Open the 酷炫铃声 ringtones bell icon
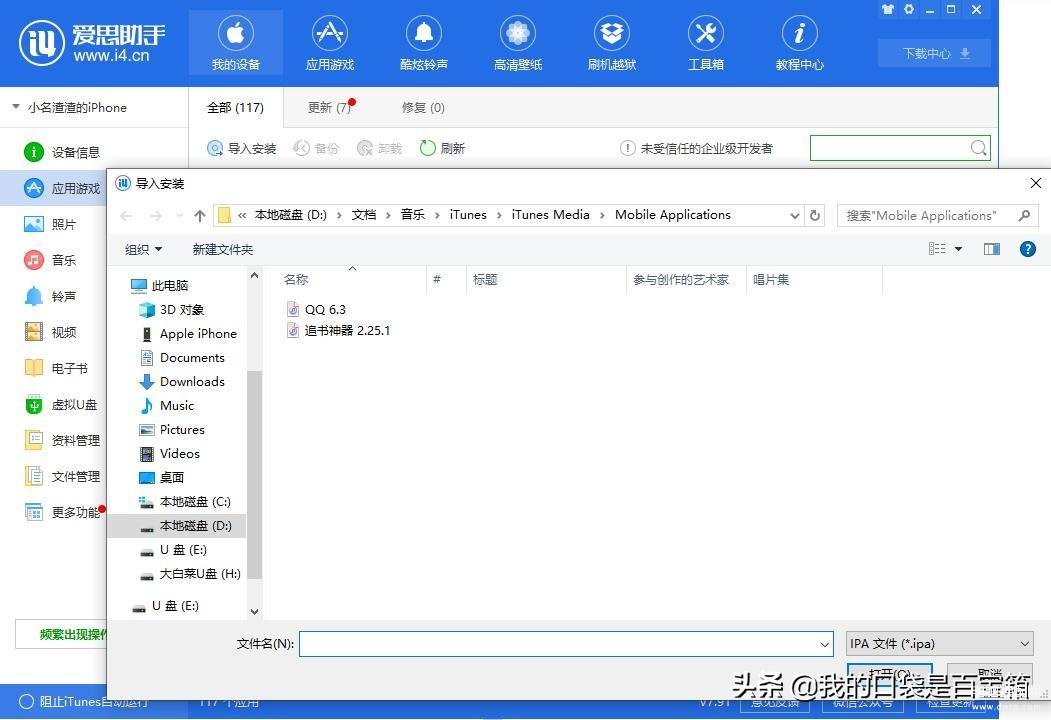 (x=424, y=43)
